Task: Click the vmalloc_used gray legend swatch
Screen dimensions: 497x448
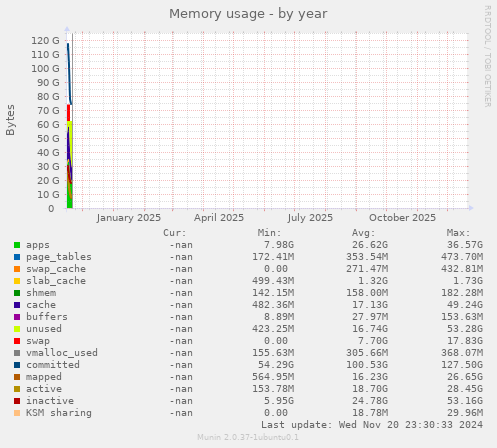Action: click(x=17, y=353)
